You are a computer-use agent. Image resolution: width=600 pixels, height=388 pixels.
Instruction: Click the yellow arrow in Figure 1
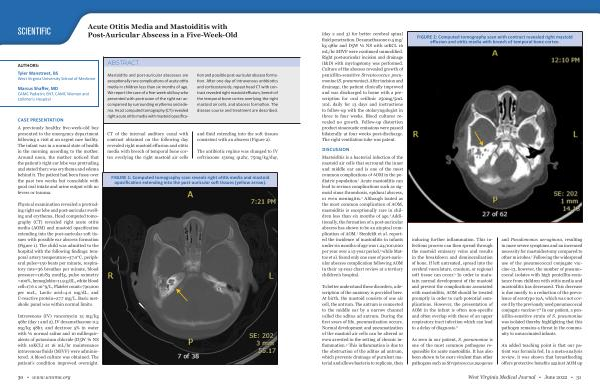coord(182,295)
